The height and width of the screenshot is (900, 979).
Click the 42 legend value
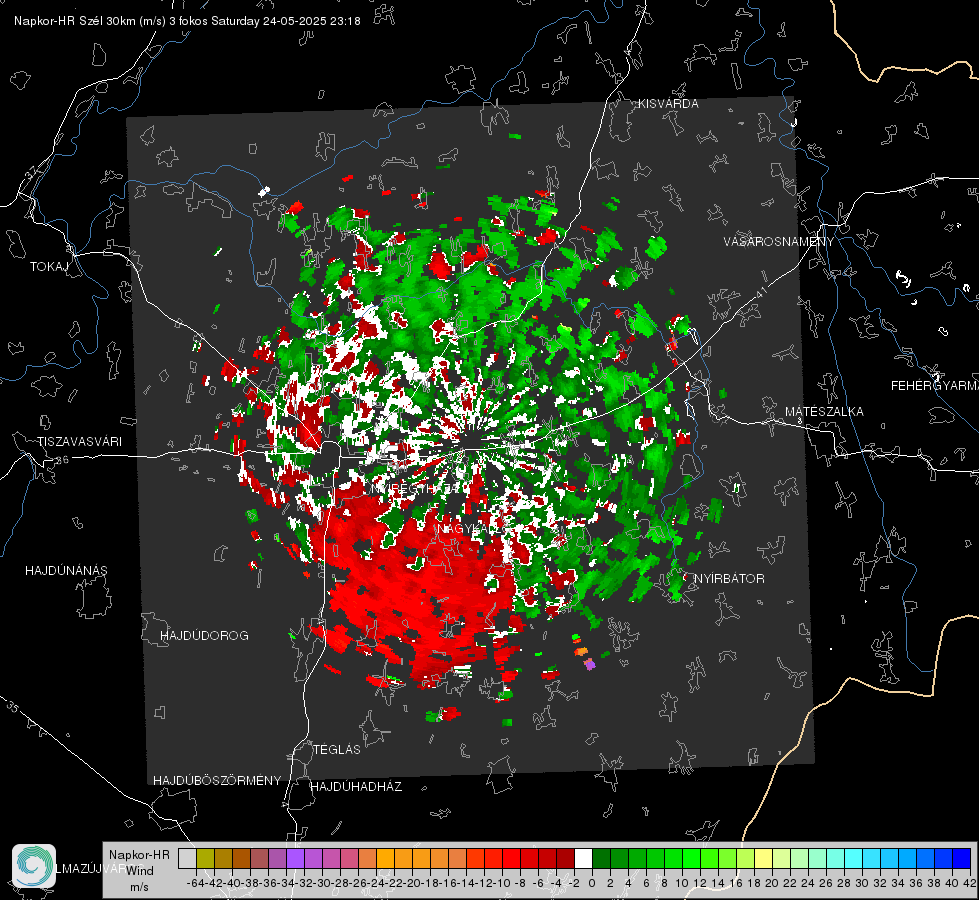[x=970, y=883]
